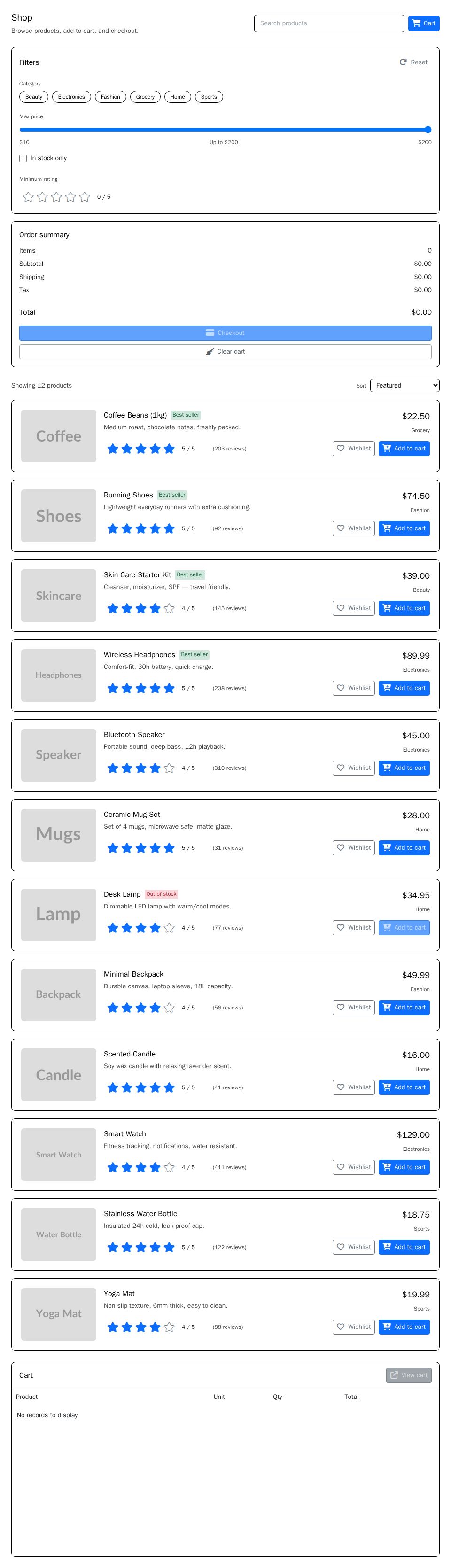Click the broom icon on Clear cart
The image size is (451, 1568).
210,351
